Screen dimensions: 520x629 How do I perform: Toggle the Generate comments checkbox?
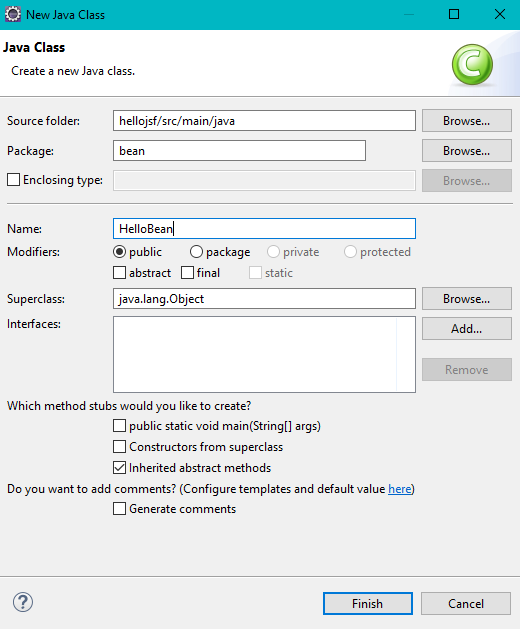tap(120, 509)
